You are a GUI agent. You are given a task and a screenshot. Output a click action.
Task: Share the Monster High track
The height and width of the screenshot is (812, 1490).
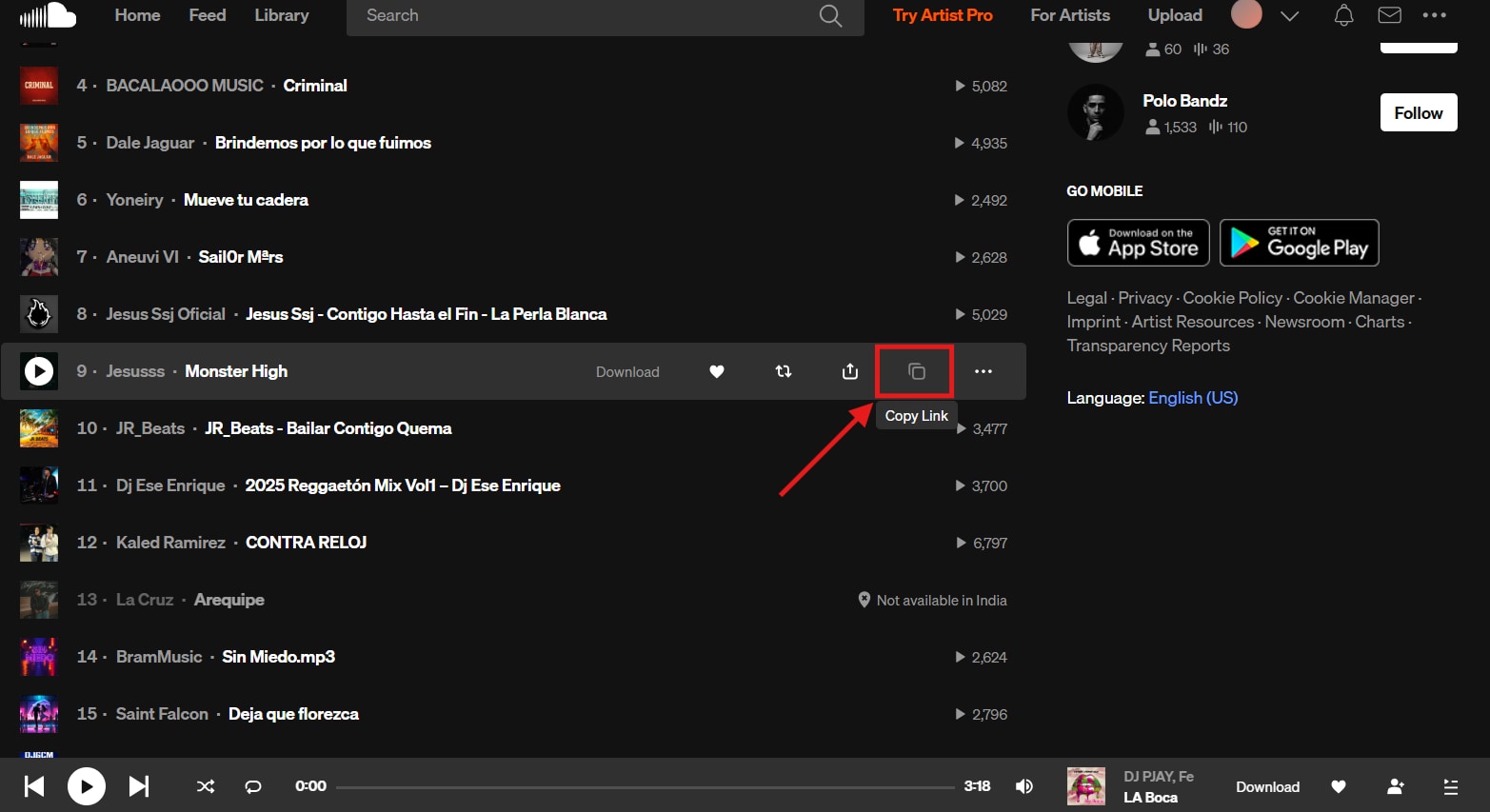point(848,371)
